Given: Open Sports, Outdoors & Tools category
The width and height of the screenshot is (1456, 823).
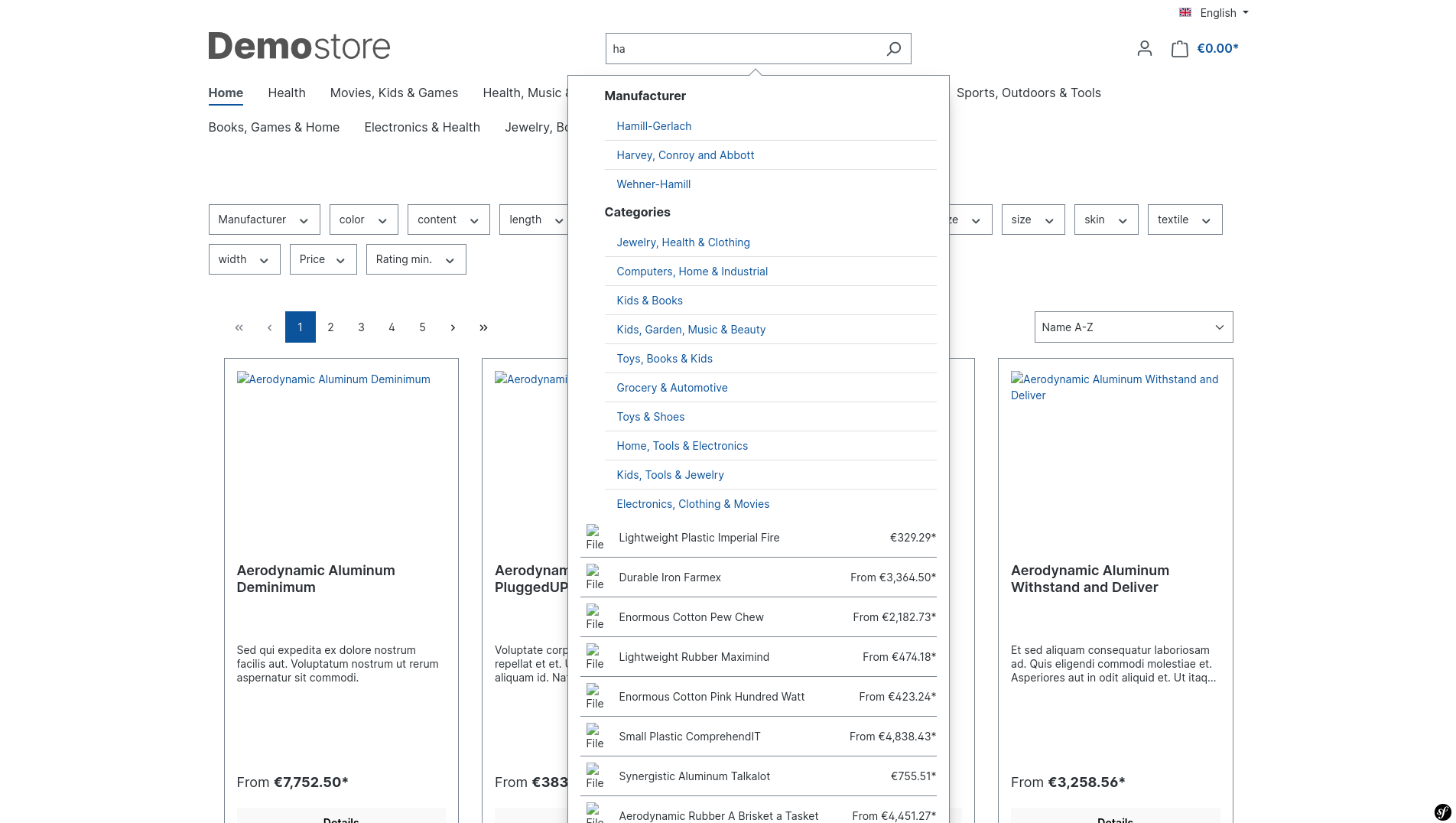Looking at the screenshot, I should (x=1029, y=93).
